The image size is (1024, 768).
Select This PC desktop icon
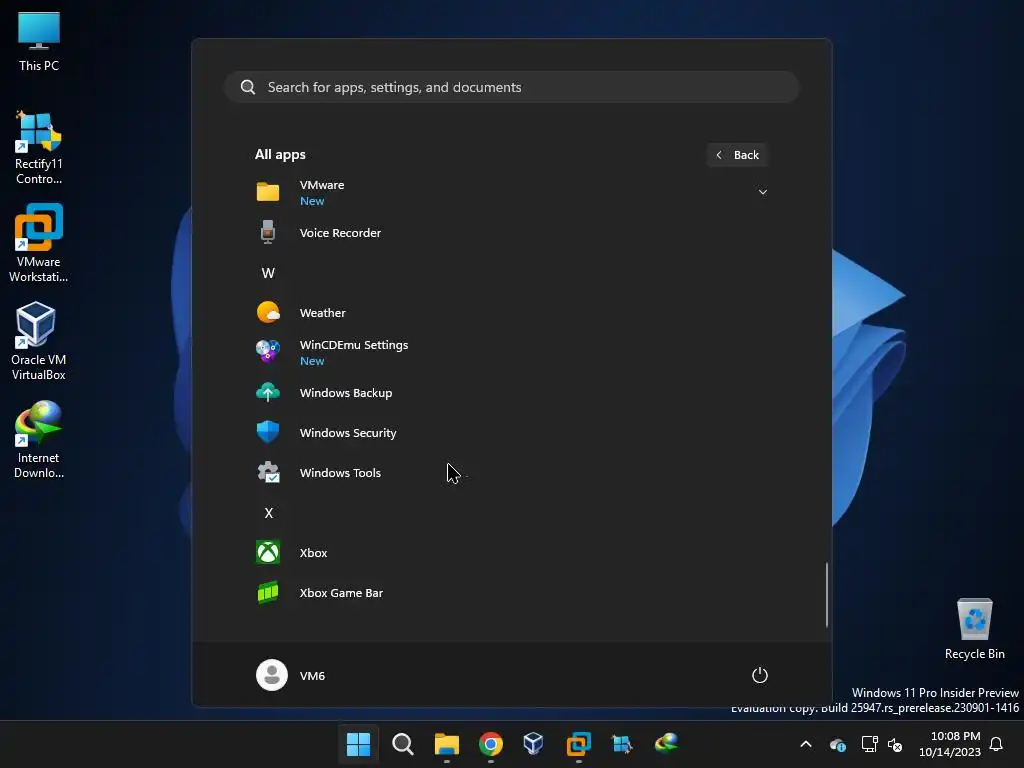39,42
